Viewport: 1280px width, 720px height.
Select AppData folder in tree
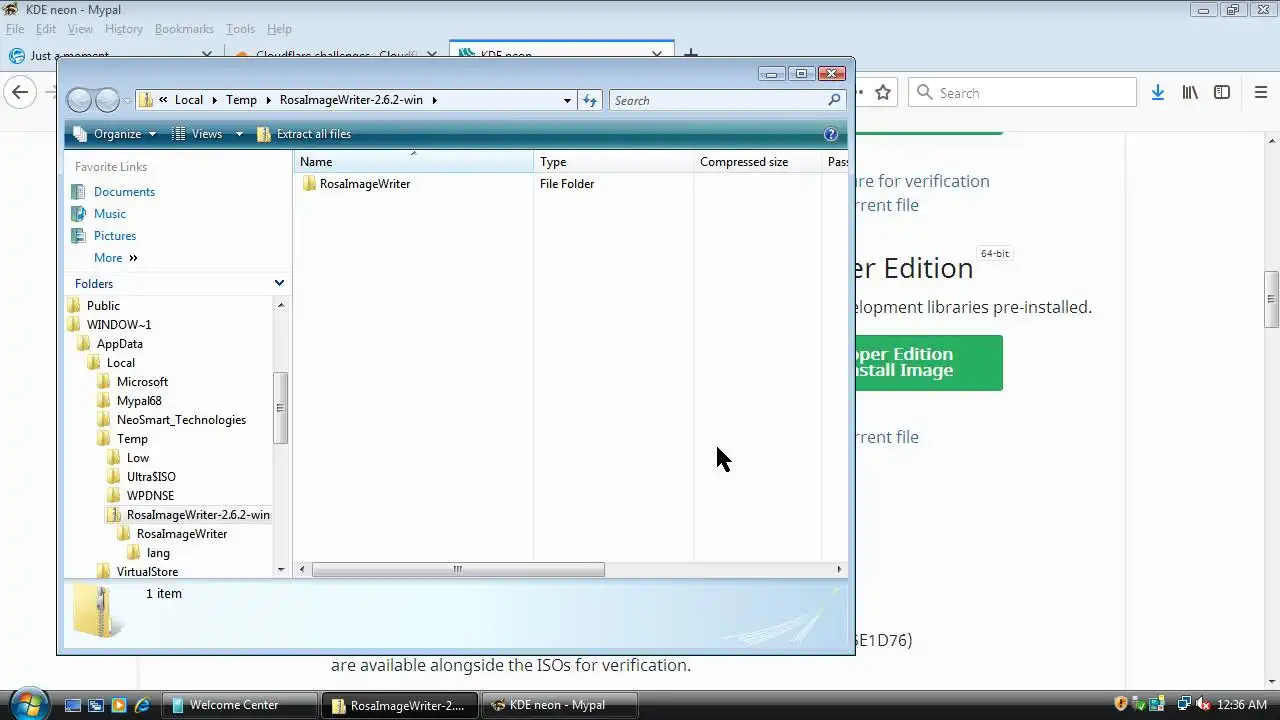click(119, 344)
